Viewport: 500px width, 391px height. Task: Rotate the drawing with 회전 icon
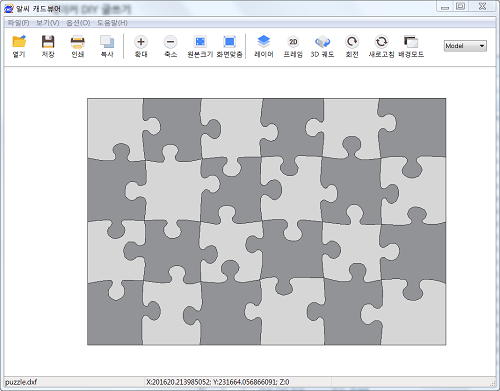pyautogui.click(x=352, y=46)
